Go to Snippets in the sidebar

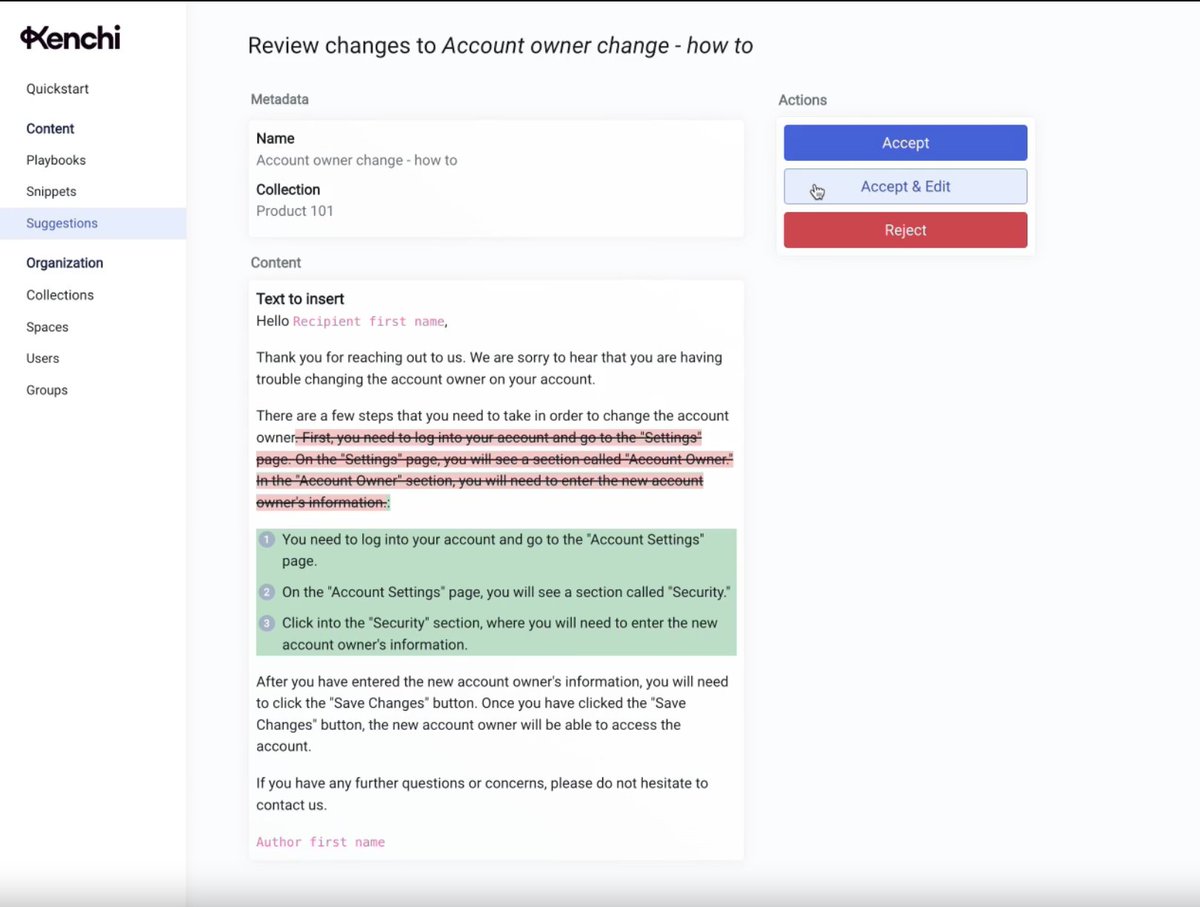(51, 191)
